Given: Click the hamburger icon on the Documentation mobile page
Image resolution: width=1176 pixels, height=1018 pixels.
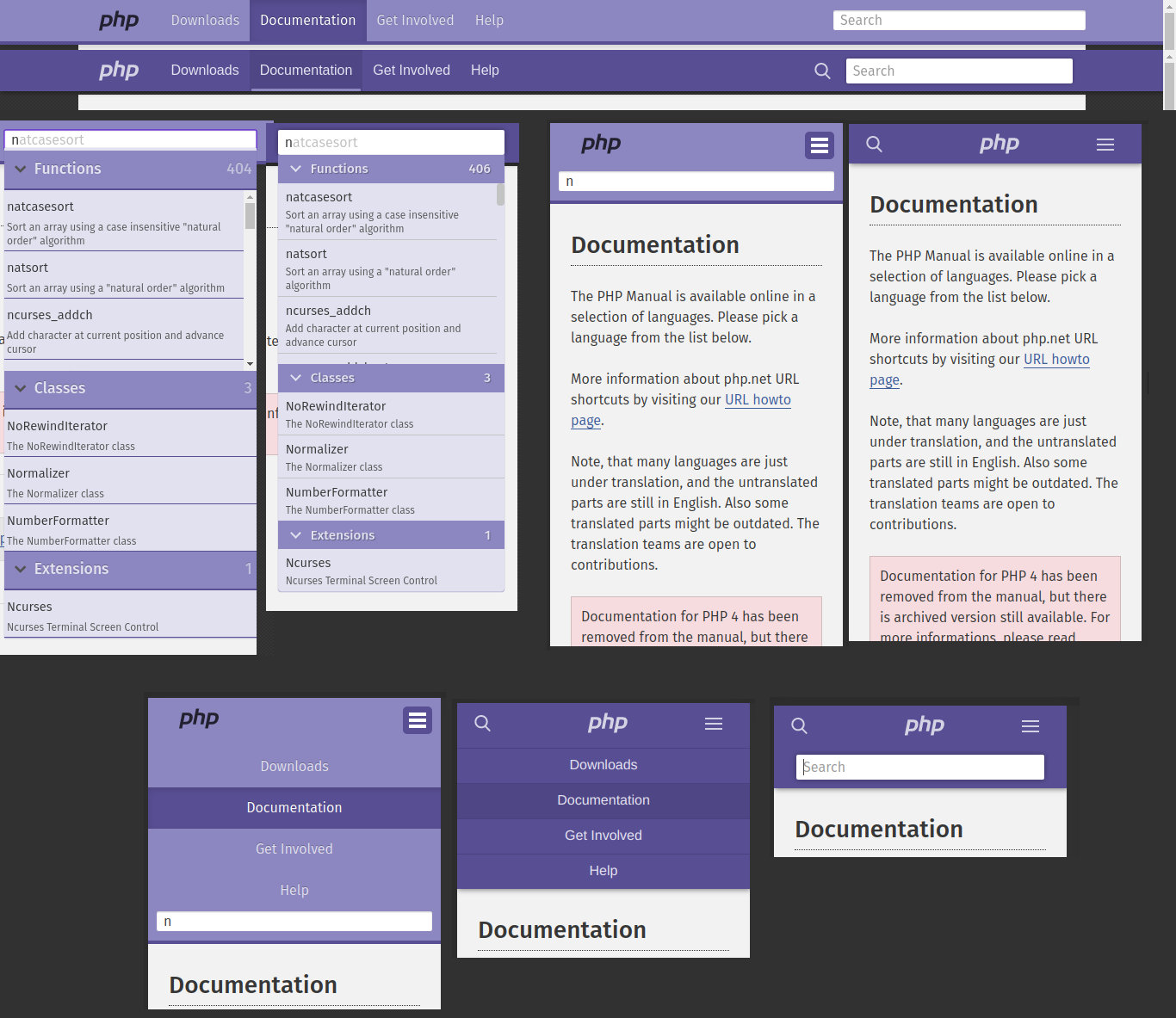Looking at the screenshot, I should 1105,144.
